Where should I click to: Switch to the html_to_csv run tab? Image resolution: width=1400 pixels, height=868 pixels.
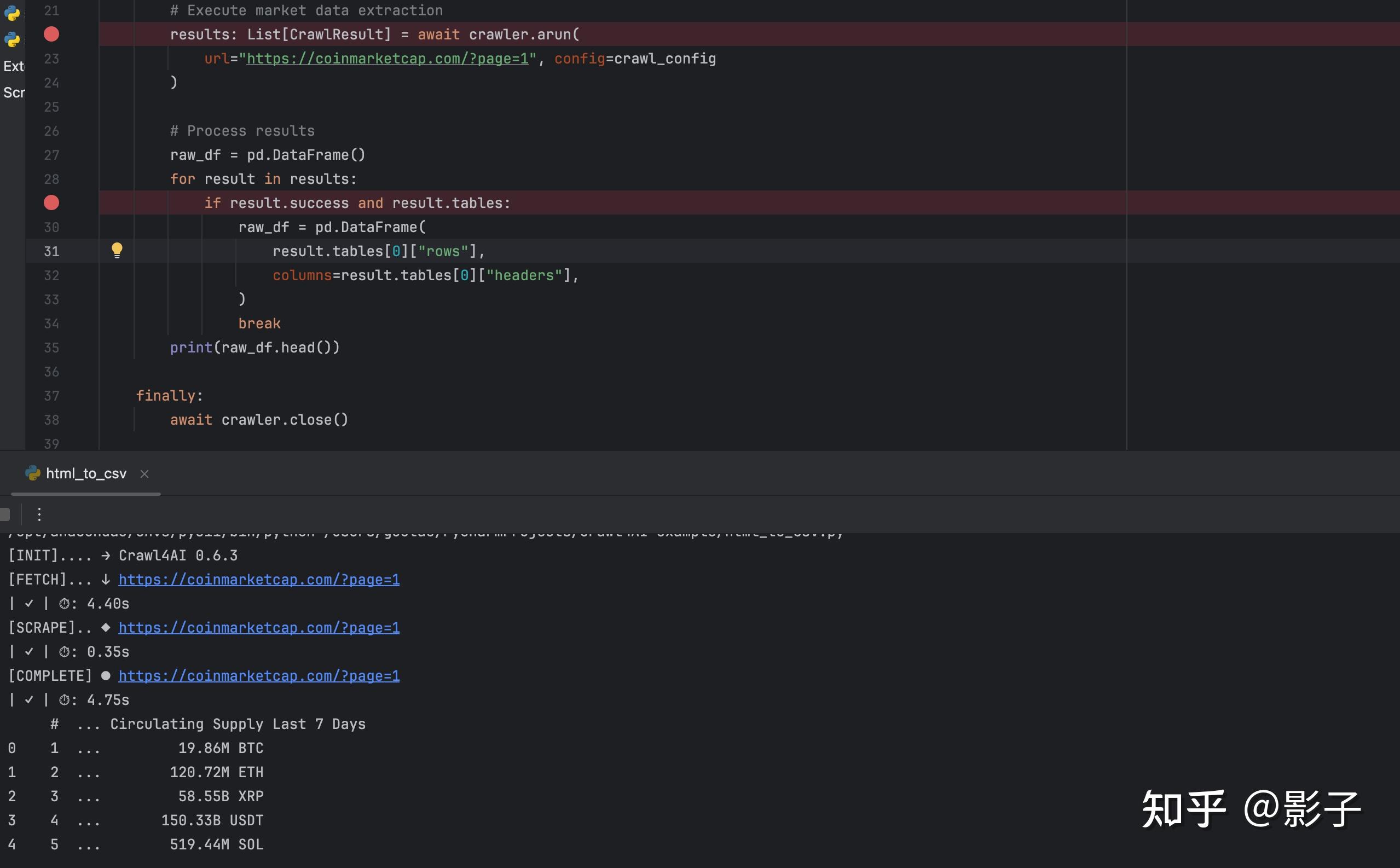(x=85, y=473)
